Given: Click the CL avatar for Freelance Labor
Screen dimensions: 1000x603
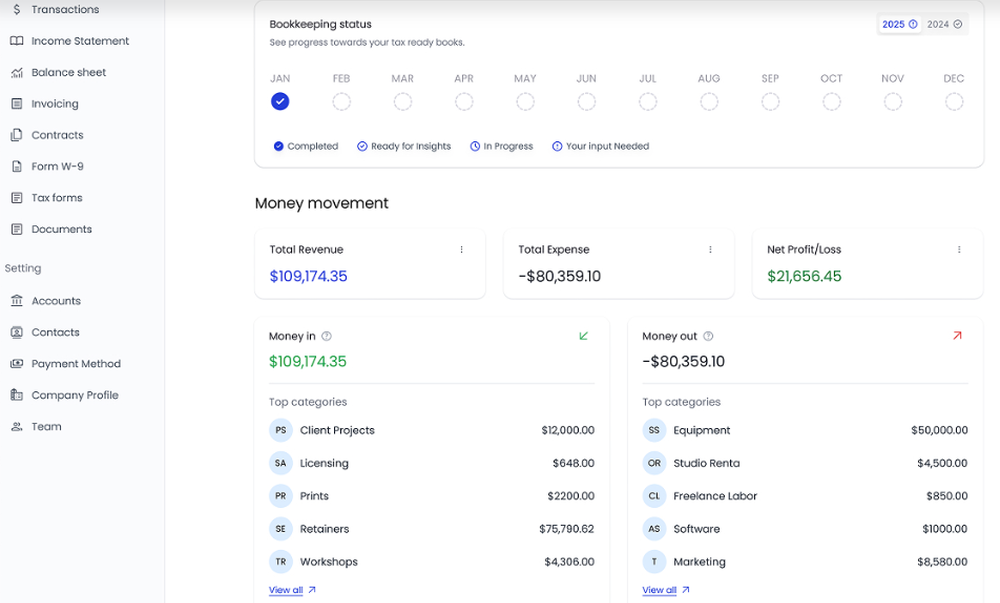Looking at the screenshot, I should [654, 496].
